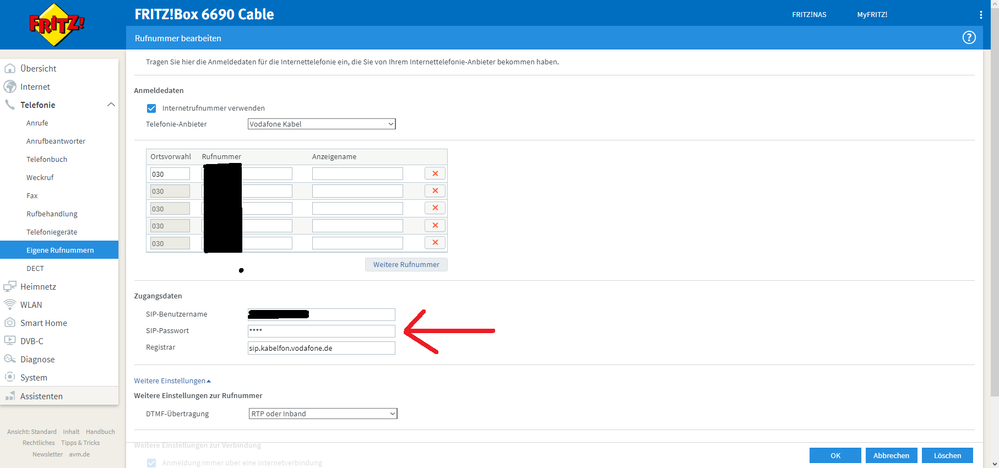
Task: Click the Assistenten icon
Action: (10, 396)
